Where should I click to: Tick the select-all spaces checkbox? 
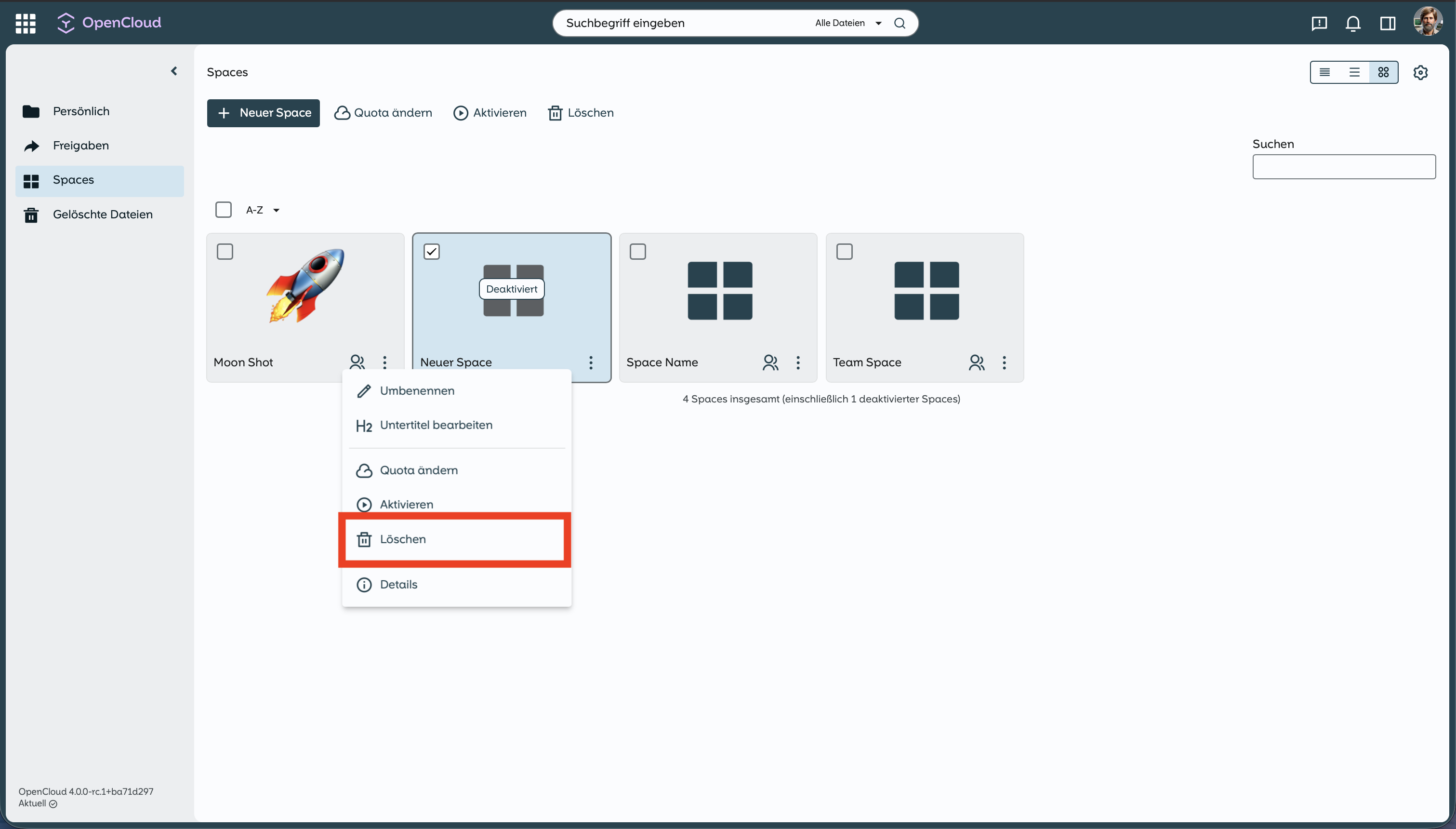coord(223,210)
